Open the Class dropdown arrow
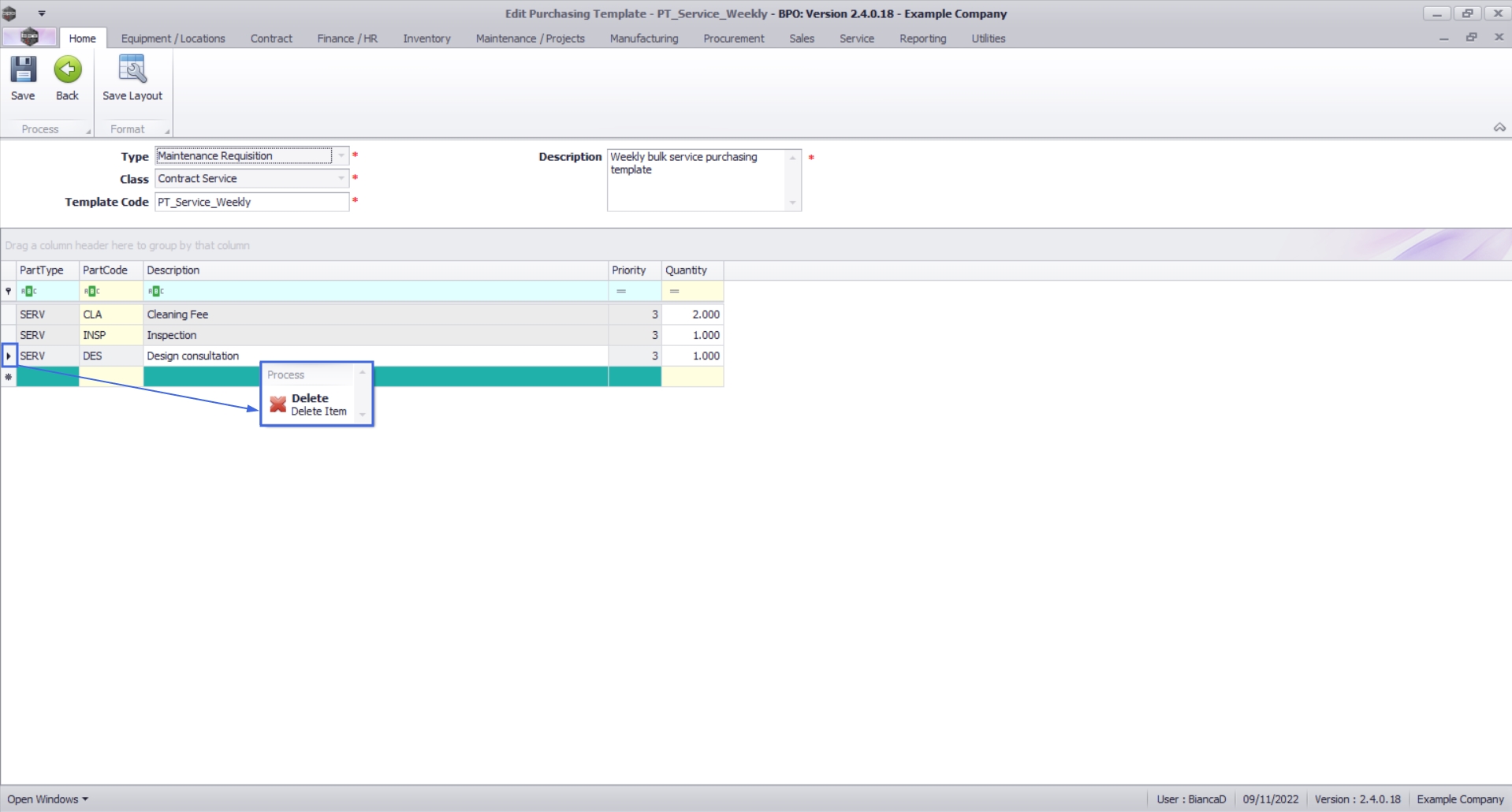The height and width of the screenshot is (812, 1512). click(x=341, y=179)
